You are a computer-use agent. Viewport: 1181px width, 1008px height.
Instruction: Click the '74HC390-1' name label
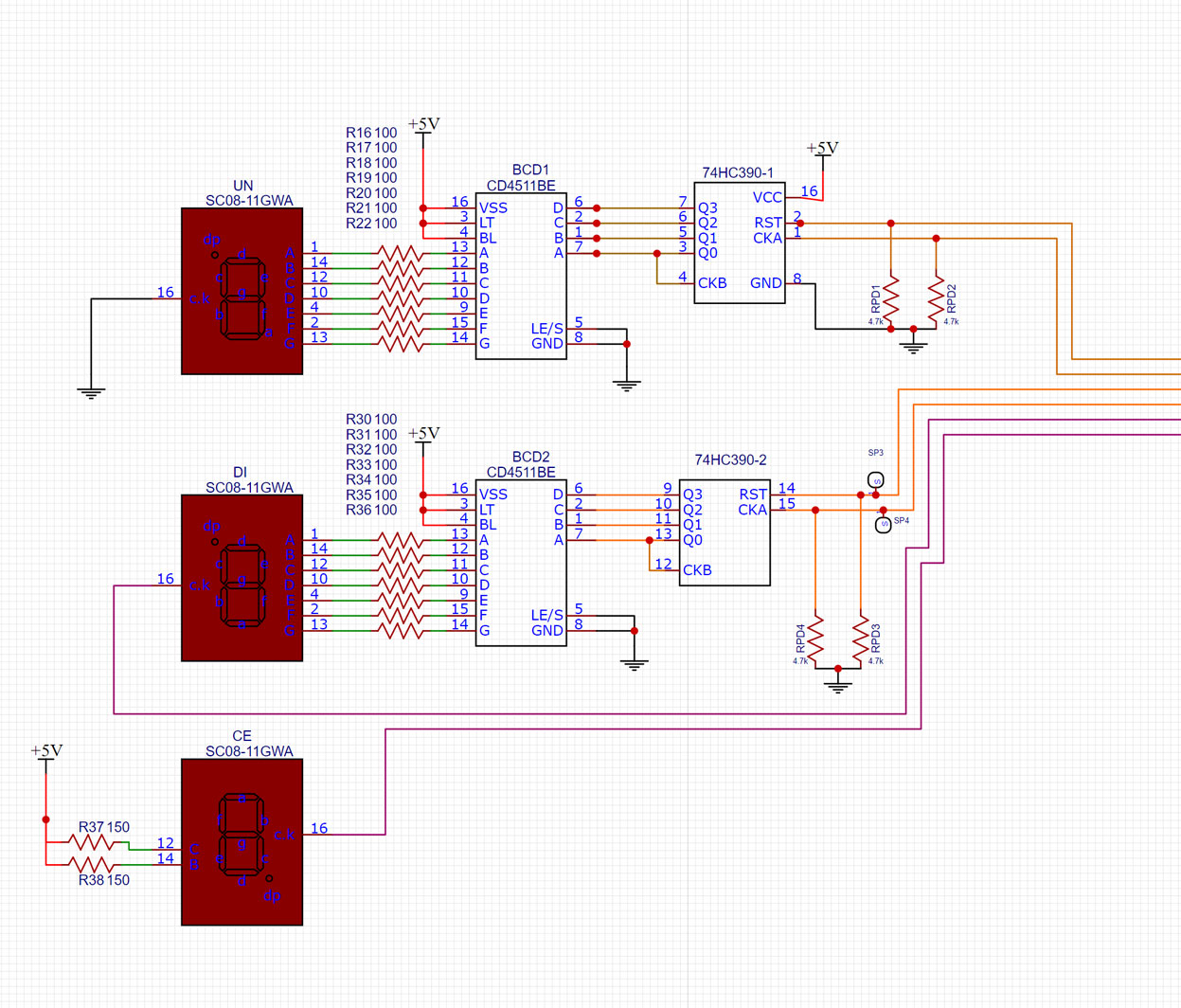[x=738, y=173]
